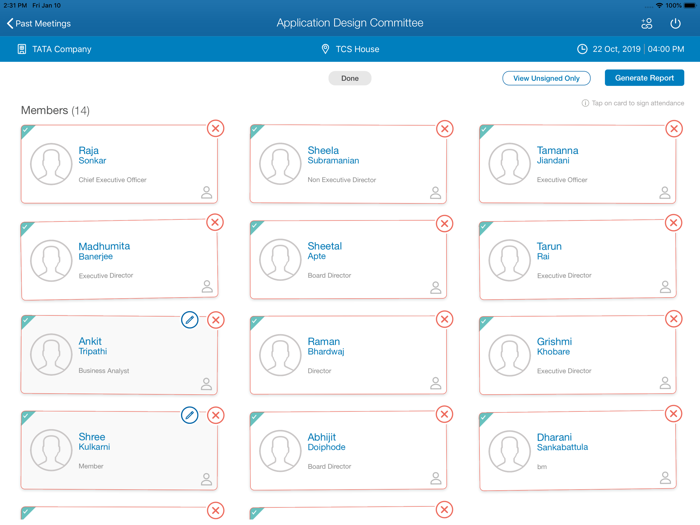Click Chief Executive Officer title text
This screenshot has width=700, height=525.
pos(112,180)
